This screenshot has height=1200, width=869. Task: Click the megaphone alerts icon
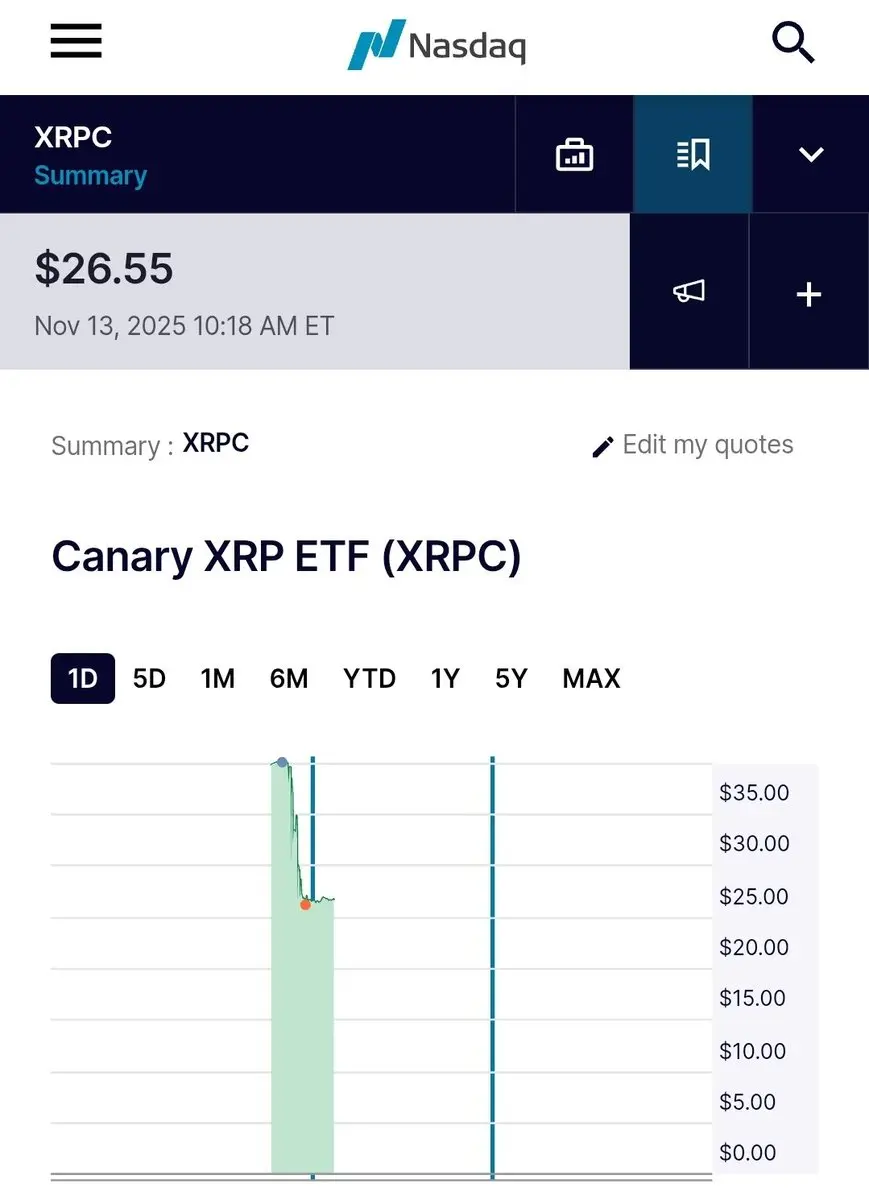click(x=689, y=292)
